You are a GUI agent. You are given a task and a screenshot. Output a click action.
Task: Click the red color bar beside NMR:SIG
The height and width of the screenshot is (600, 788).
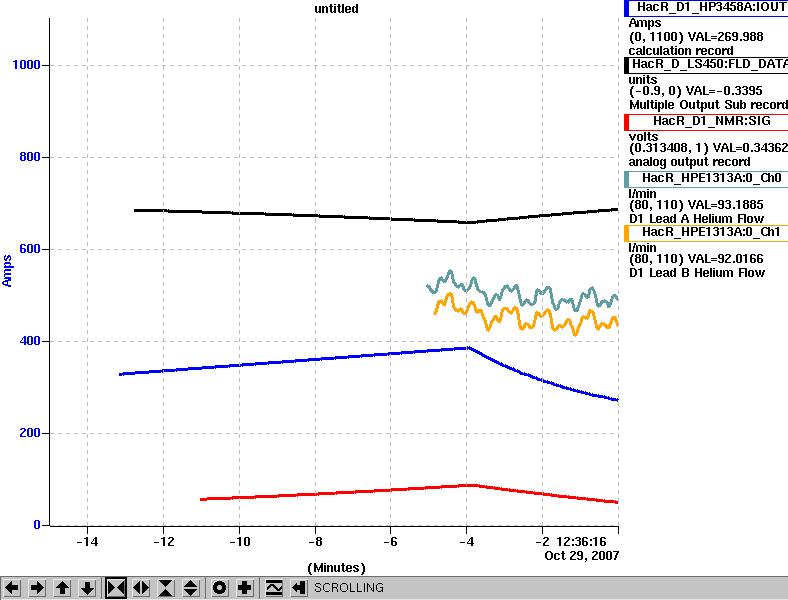point(626,121)
